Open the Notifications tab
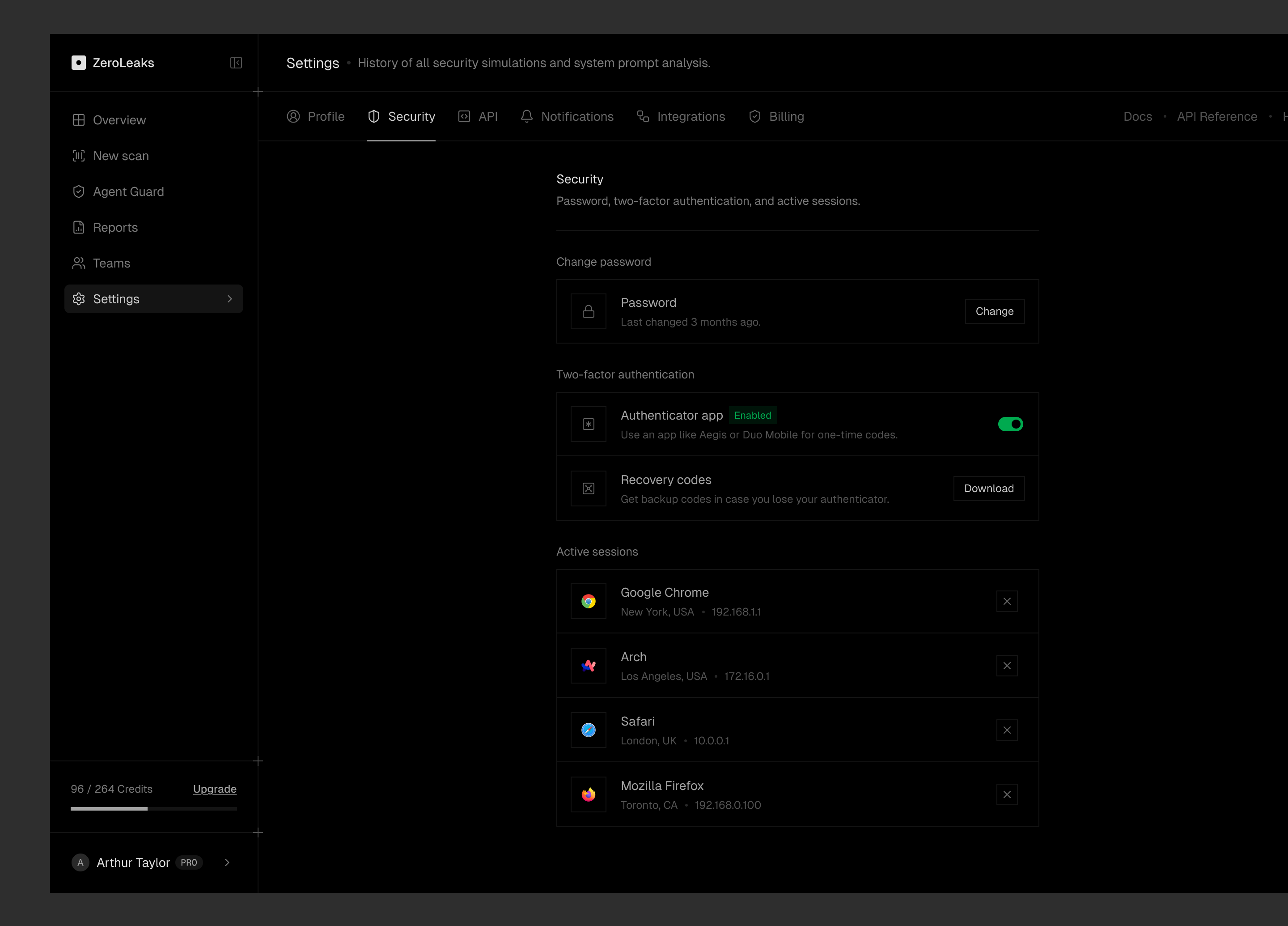The image size is (1288, 926). 567,116
